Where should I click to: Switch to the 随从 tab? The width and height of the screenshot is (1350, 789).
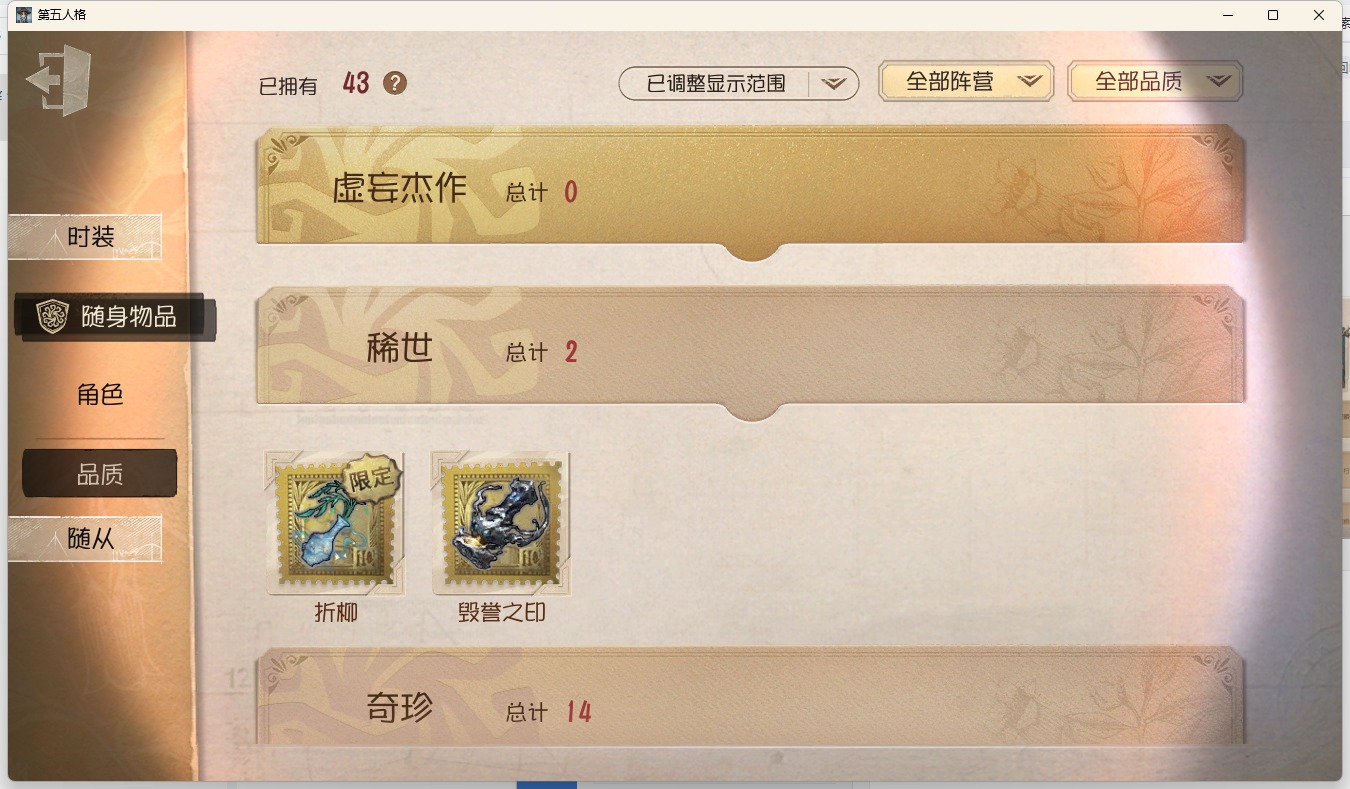coord(85,539)
